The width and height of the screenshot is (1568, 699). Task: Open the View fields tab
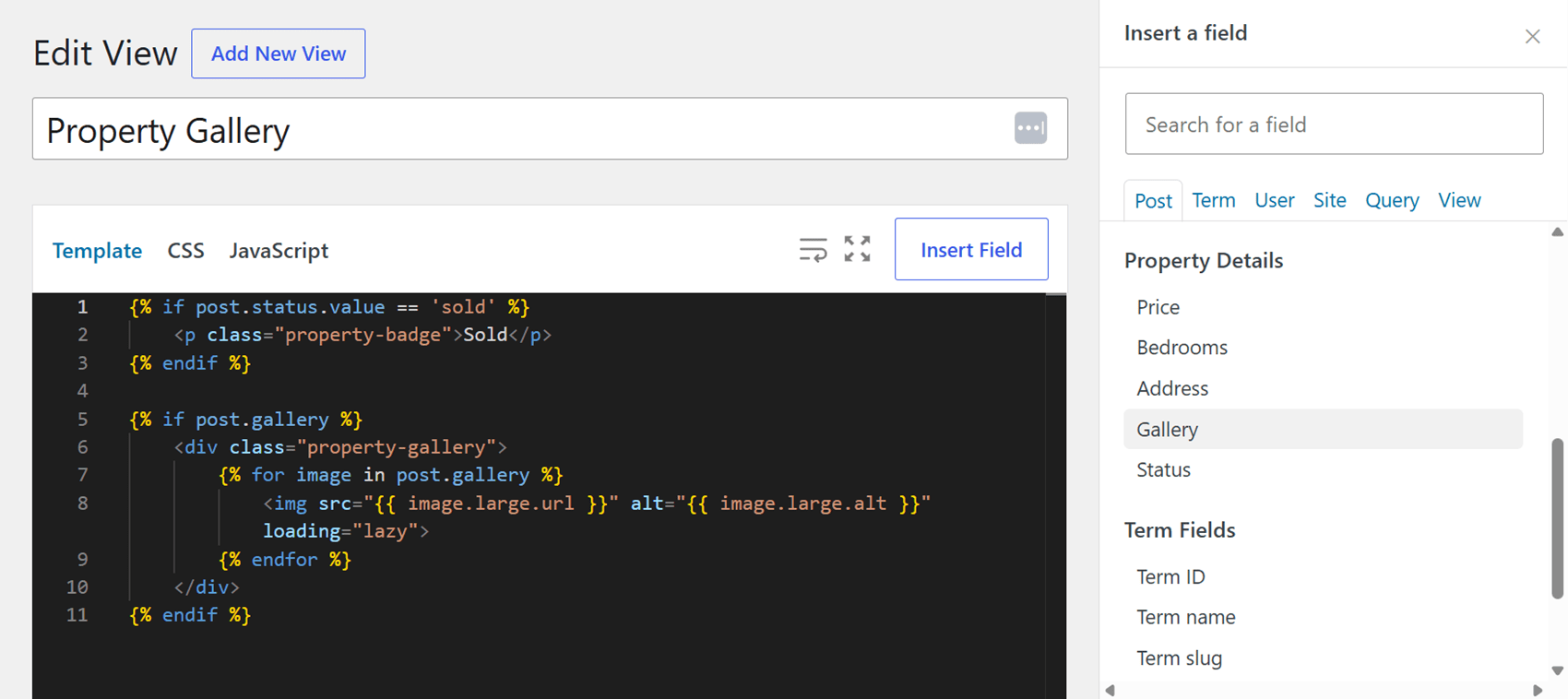point(1459,200)
